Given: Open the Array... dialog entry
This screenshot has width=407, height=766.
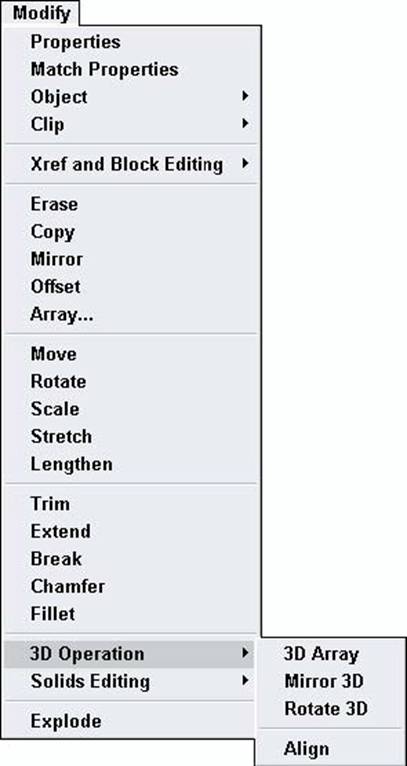Looking at the screenshot, I should coord(130,314).
